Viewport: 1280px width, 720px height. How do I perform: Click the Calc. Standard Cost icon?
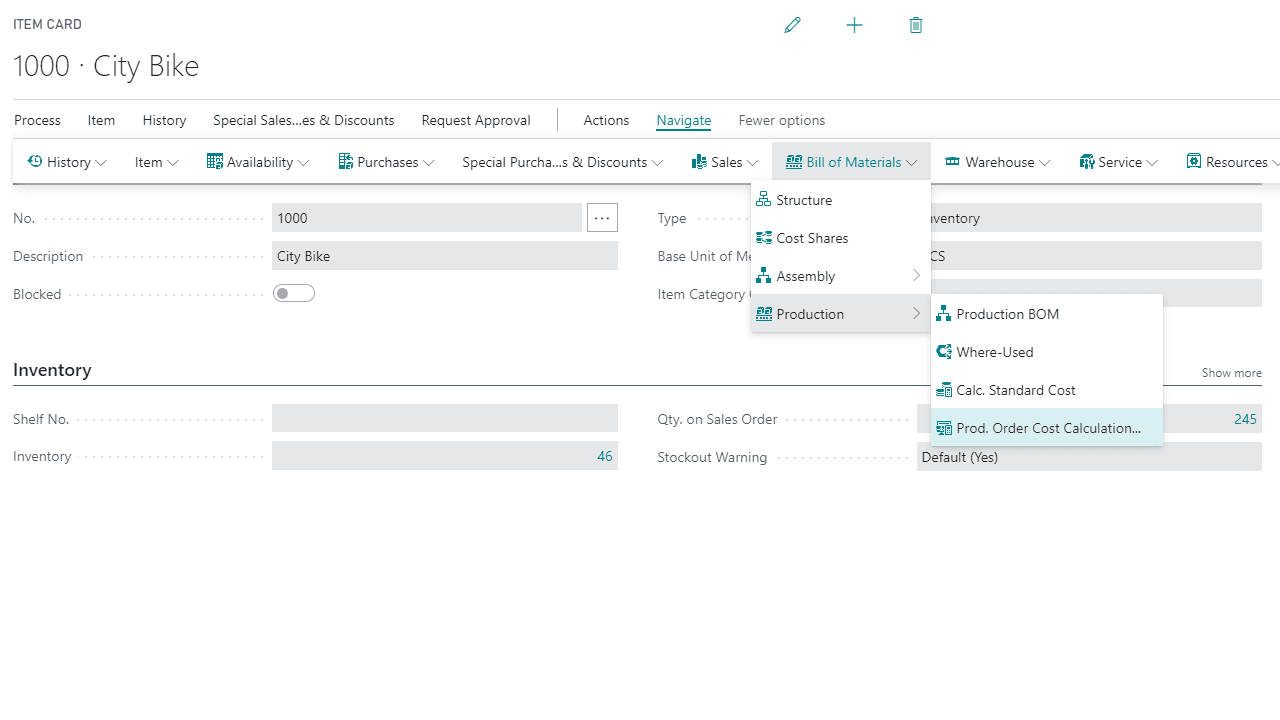coord(943,390)
